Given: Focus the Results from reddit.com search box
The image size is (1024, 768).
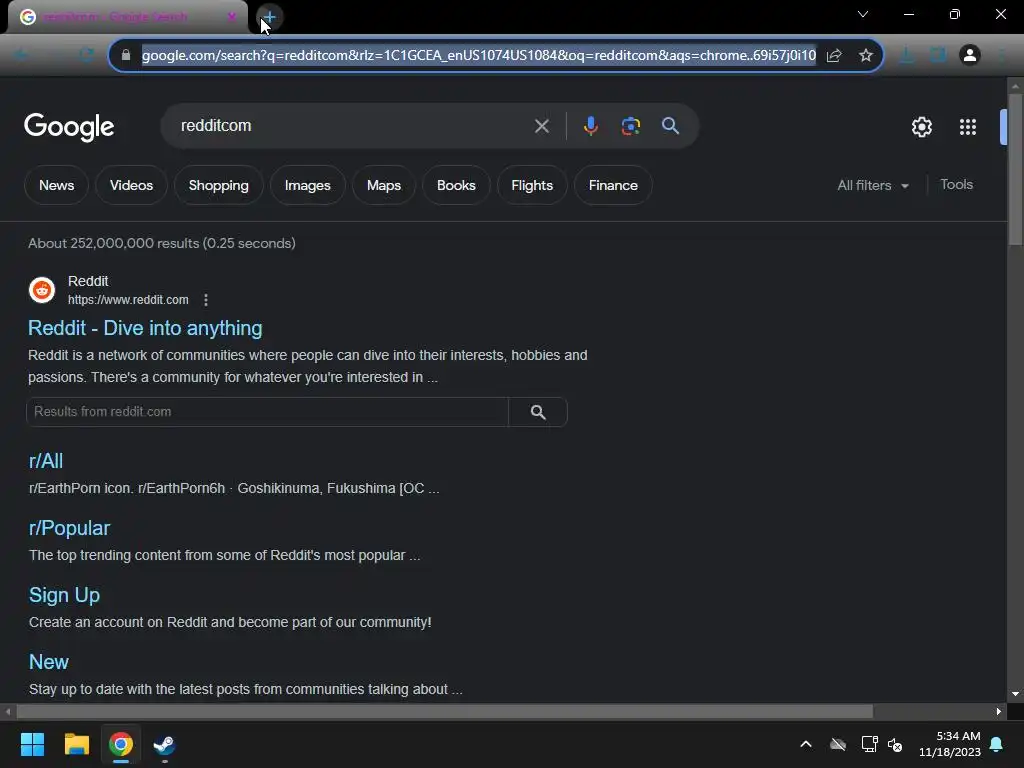Looking at the screenshot, I should point(267,412).
